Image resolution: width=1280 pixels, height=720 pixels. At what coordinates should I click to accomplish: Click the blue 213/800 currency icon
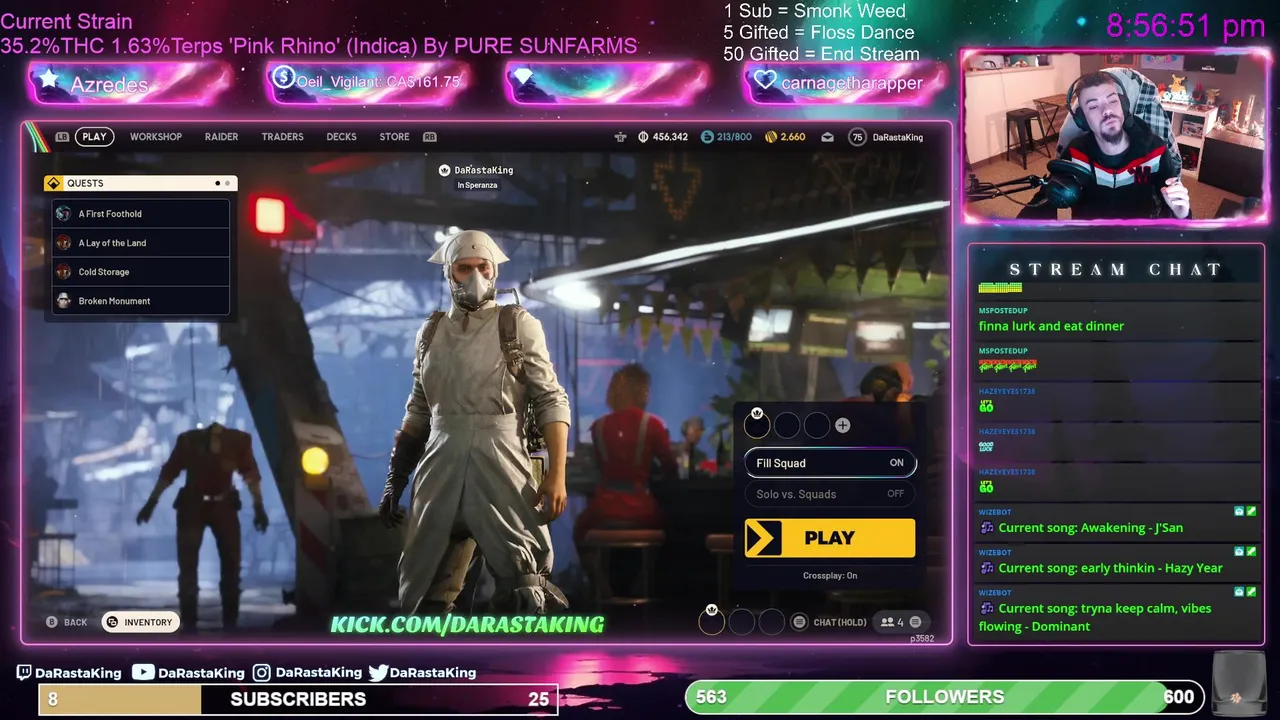707,137
